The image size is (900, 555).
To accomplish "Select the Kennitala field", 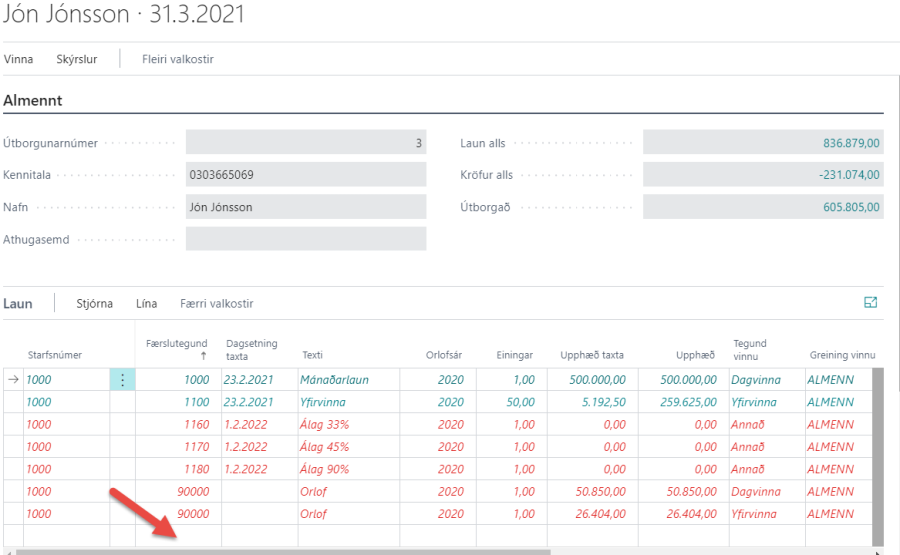I will [x=306, y=175].
